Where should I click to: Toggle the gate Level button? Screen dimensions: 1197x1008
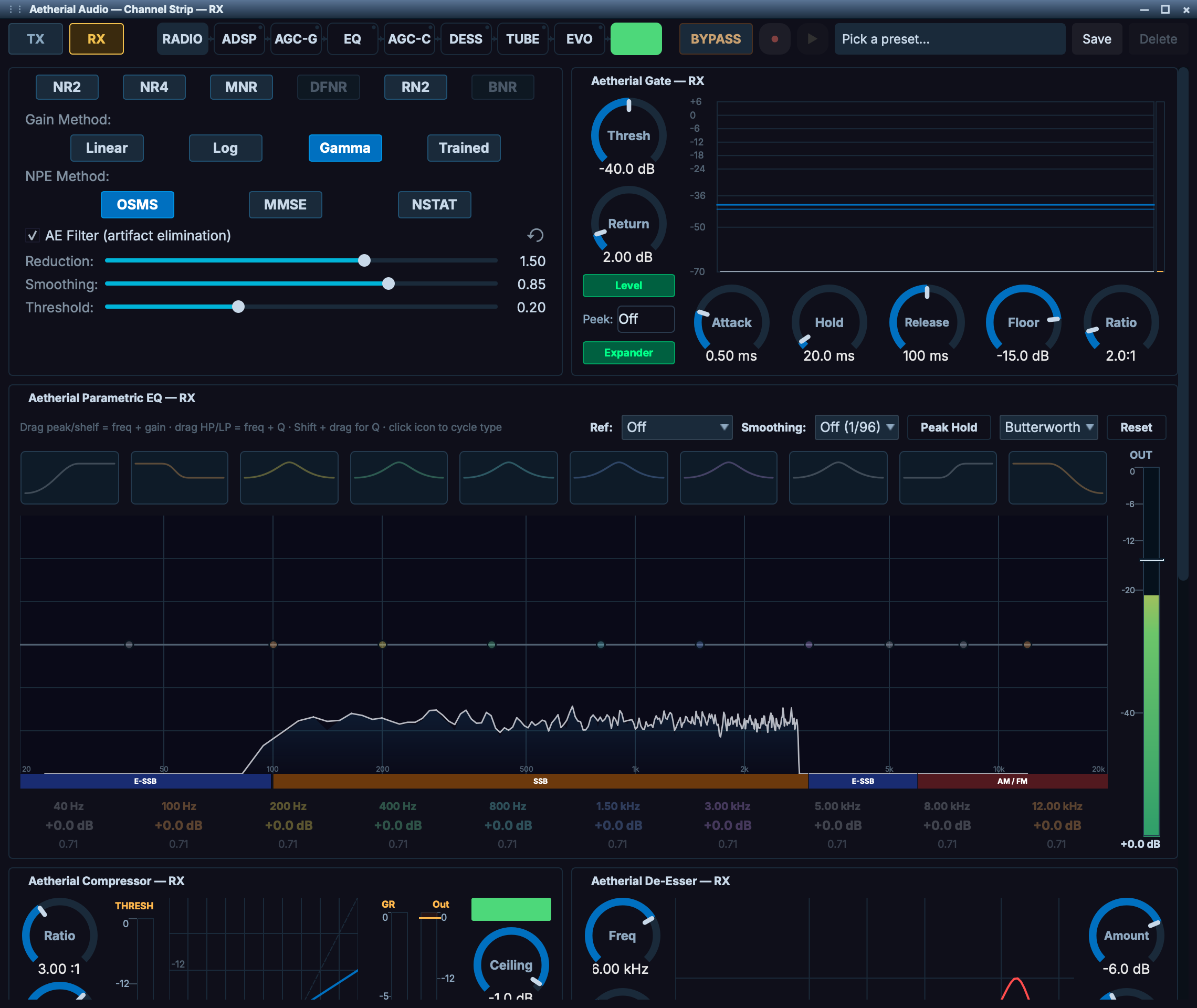pos(628,285)
